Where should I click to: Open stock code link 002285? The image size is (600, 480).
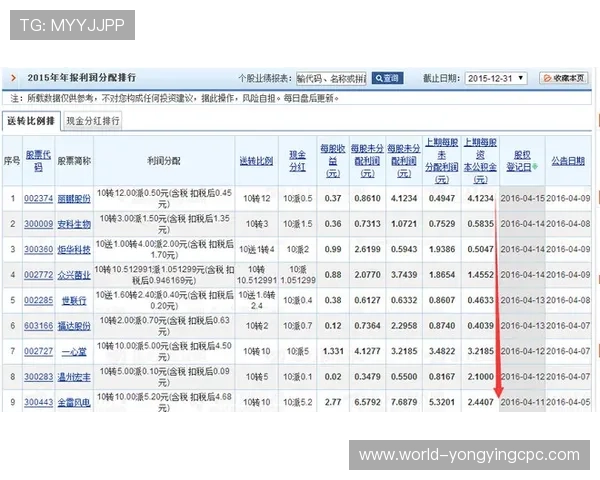click(x=38, y=300)
